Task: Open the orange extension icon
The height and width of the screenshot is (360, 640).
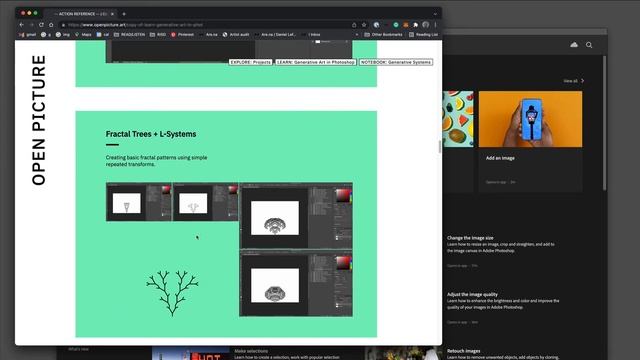Action: point(406,25)
